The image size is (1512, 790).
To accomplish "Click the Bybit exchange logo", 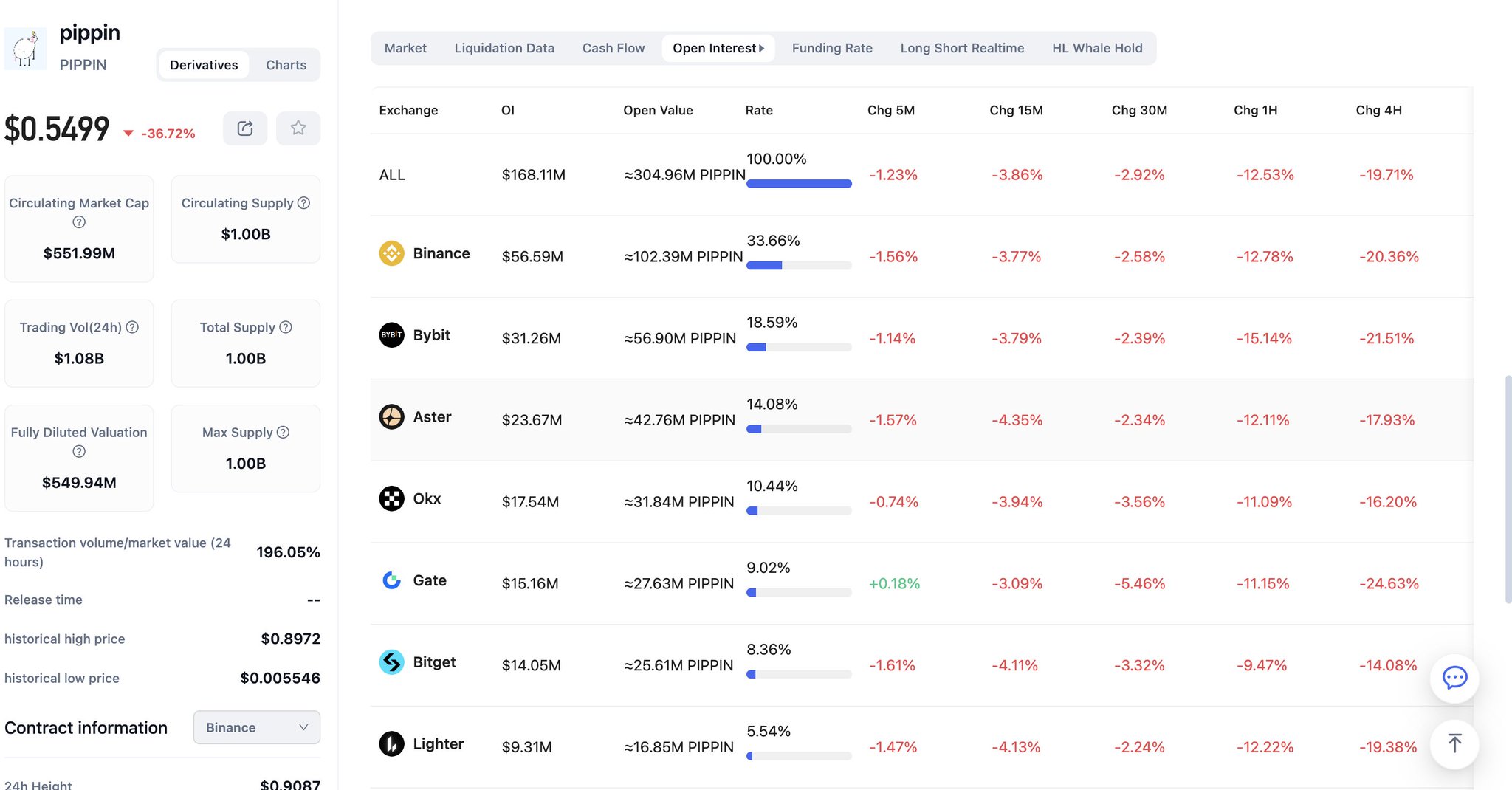I will (391, 335).
